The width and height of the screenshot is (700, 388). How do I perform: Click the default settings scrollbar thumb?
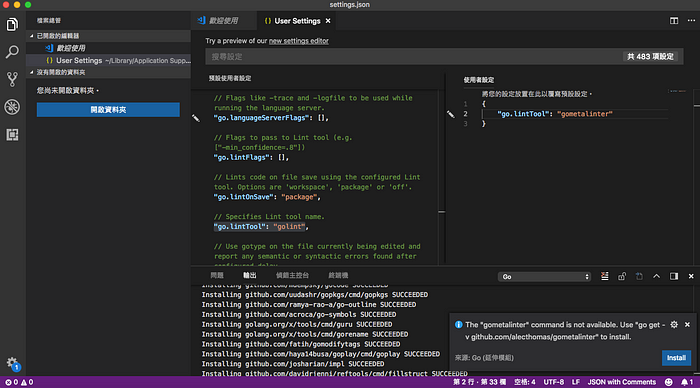coord(442,212)
